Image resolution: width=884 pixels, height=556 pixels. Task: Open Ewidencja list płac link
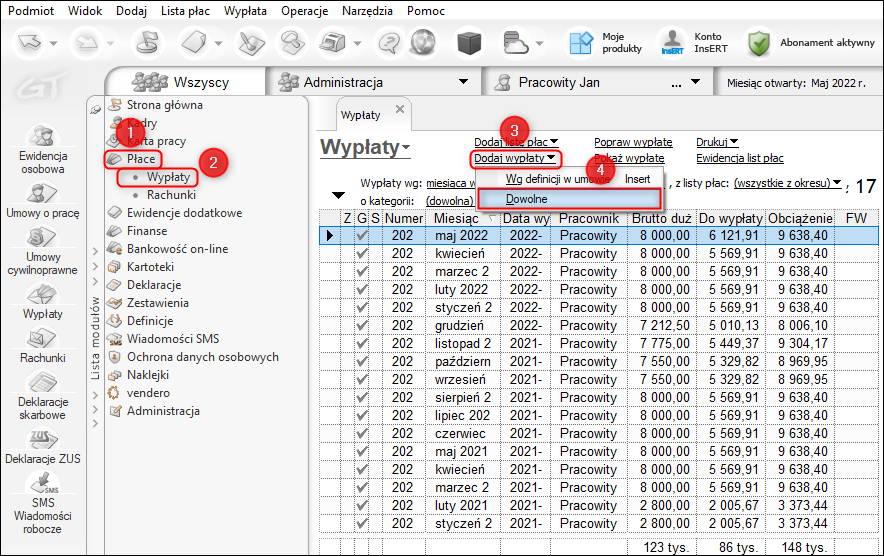pyautogui.click(x=739, y=158)
